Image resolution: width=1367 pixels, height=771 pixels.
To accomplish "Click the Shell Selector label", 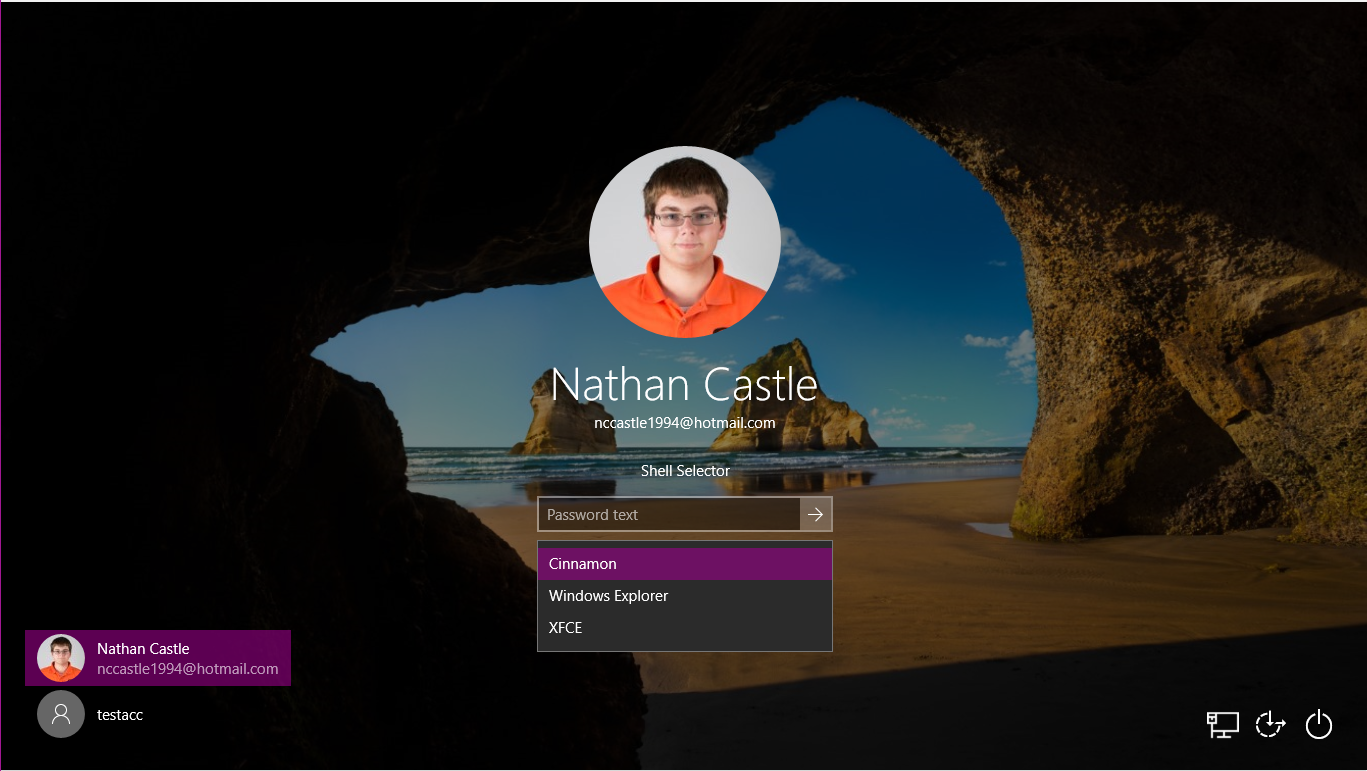I will (x=685, y=471).
